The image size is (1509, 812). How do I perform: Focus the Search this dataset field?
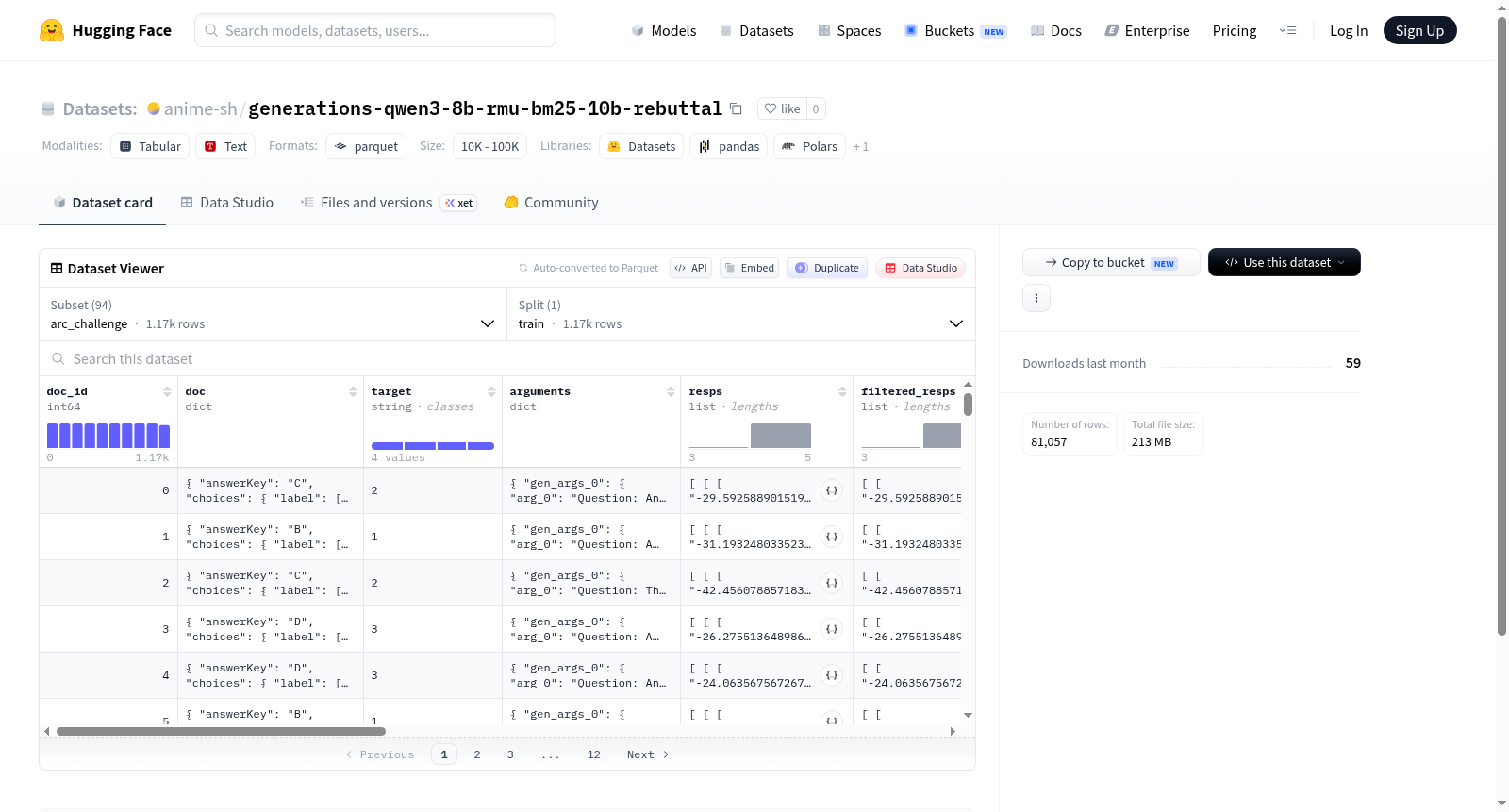tap(507, 358)
